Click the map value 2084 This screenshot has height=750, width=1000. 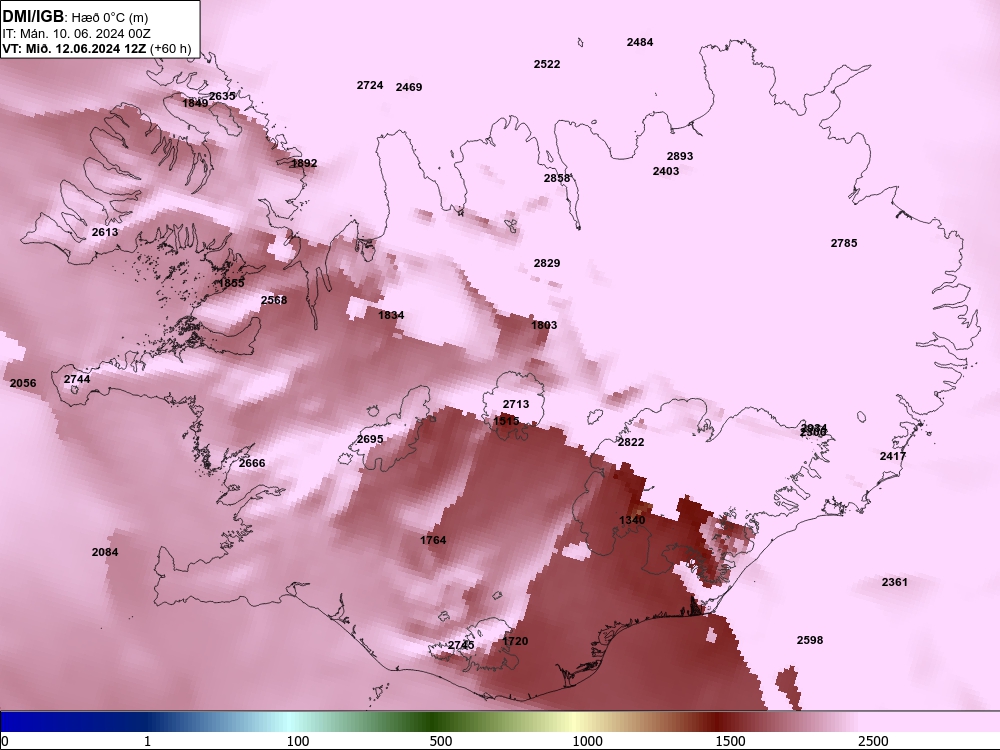105,552
